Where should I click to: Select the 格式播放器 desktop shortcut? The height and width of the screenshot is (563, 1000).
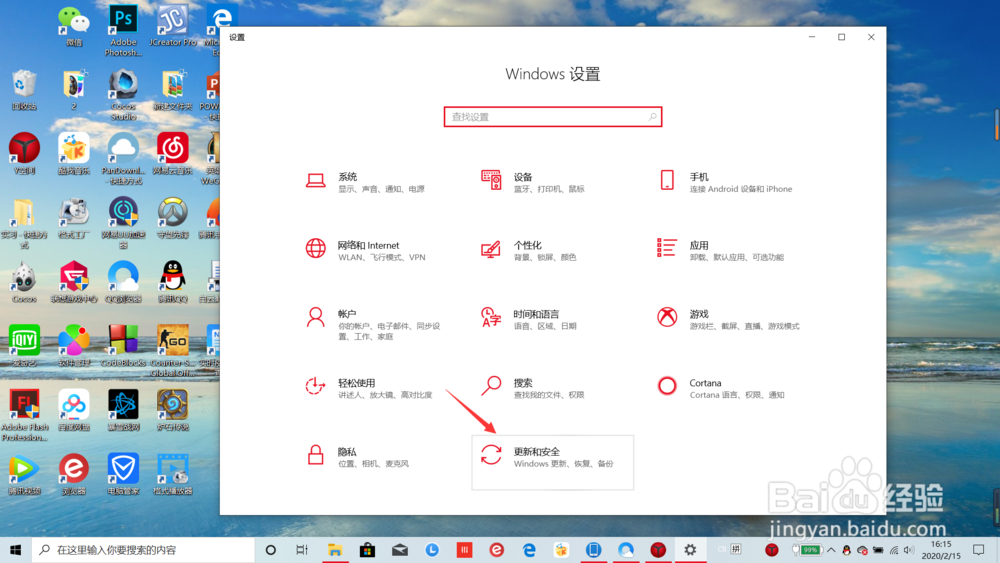[x=173, y=475]
